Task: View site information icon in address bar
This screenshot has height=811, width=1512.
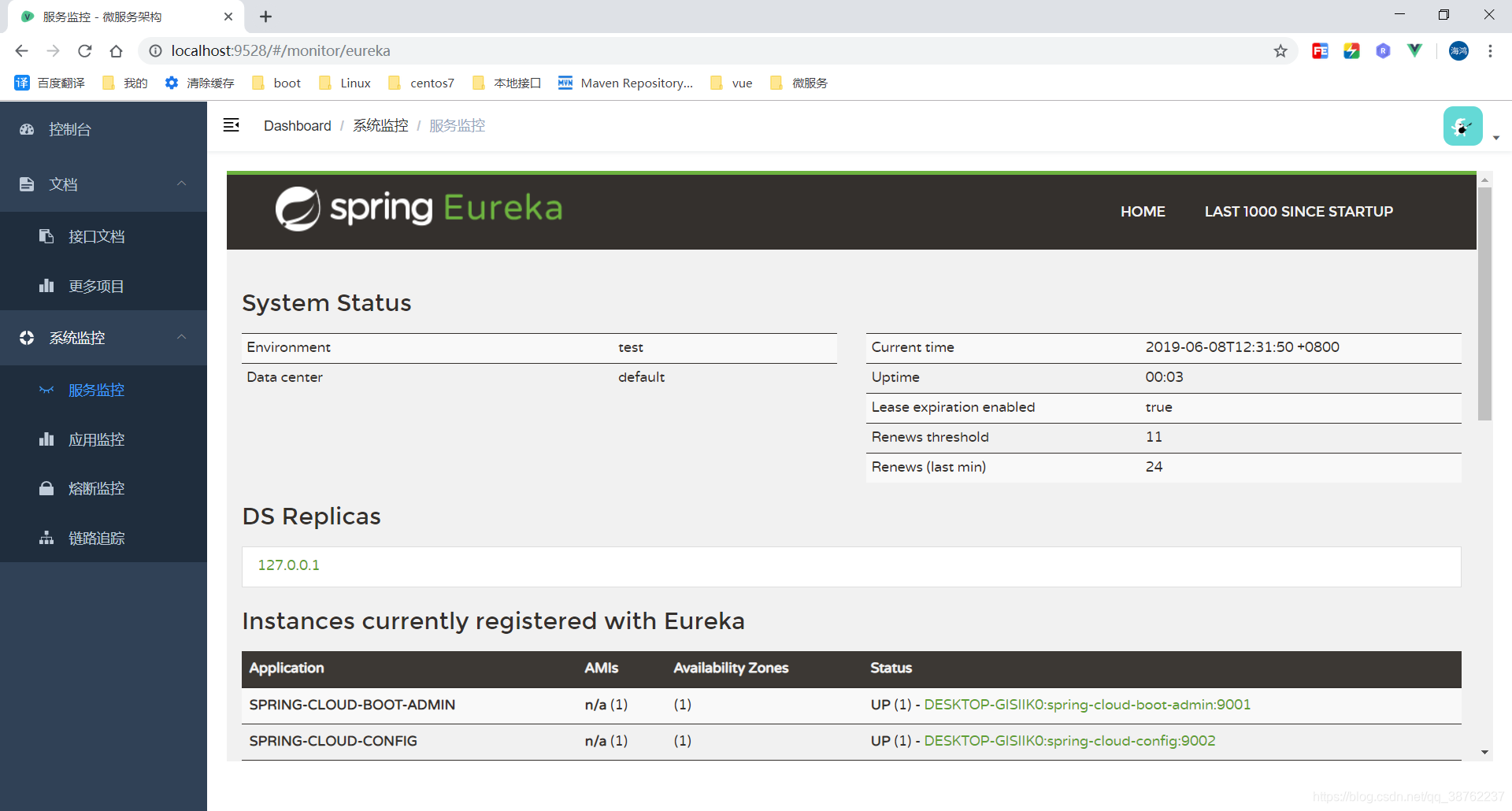Action: [x=156, y=51]
